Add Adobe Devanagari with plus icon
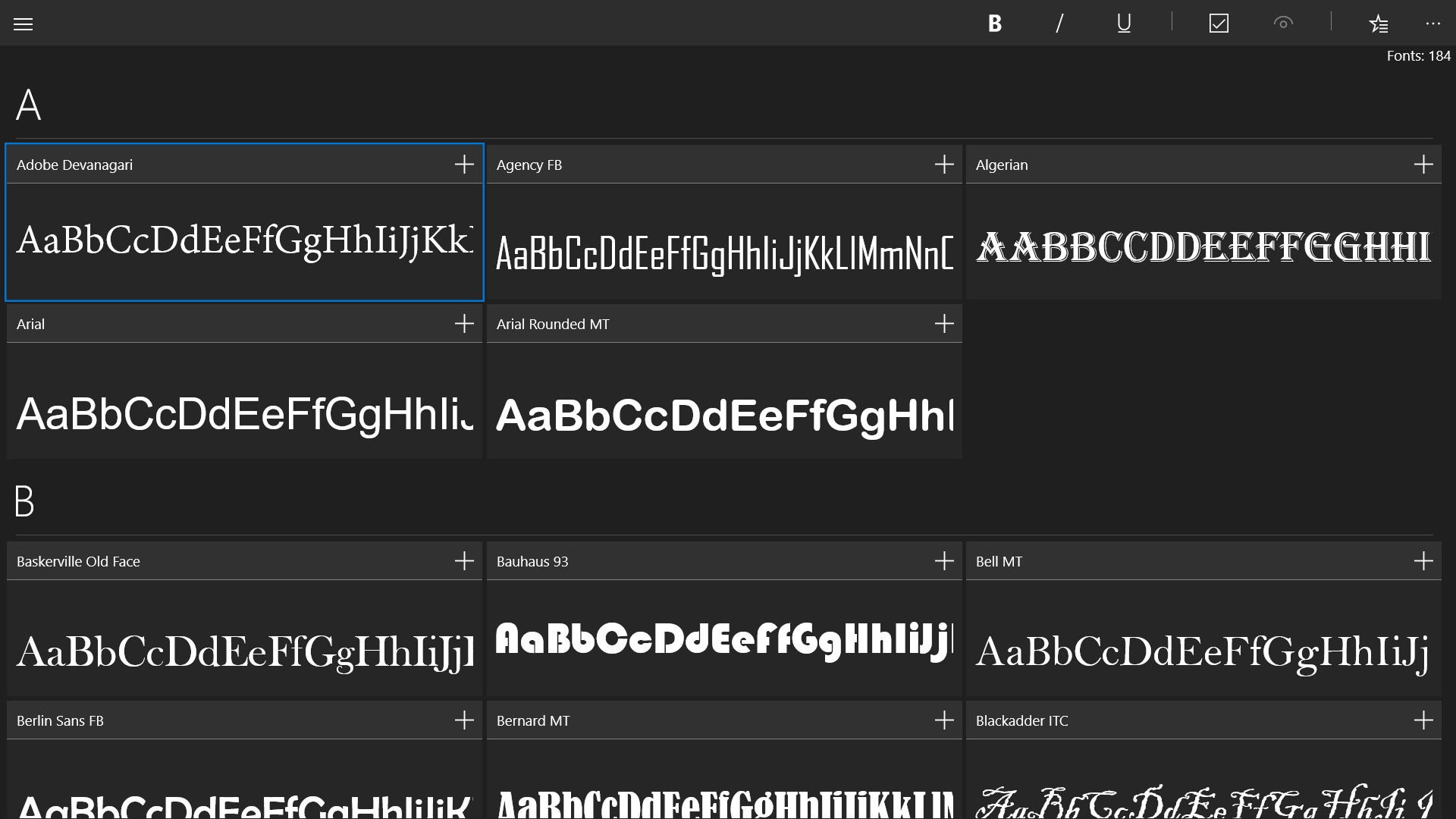Viewport: 1456px width, 819px height. coord(464,165)
